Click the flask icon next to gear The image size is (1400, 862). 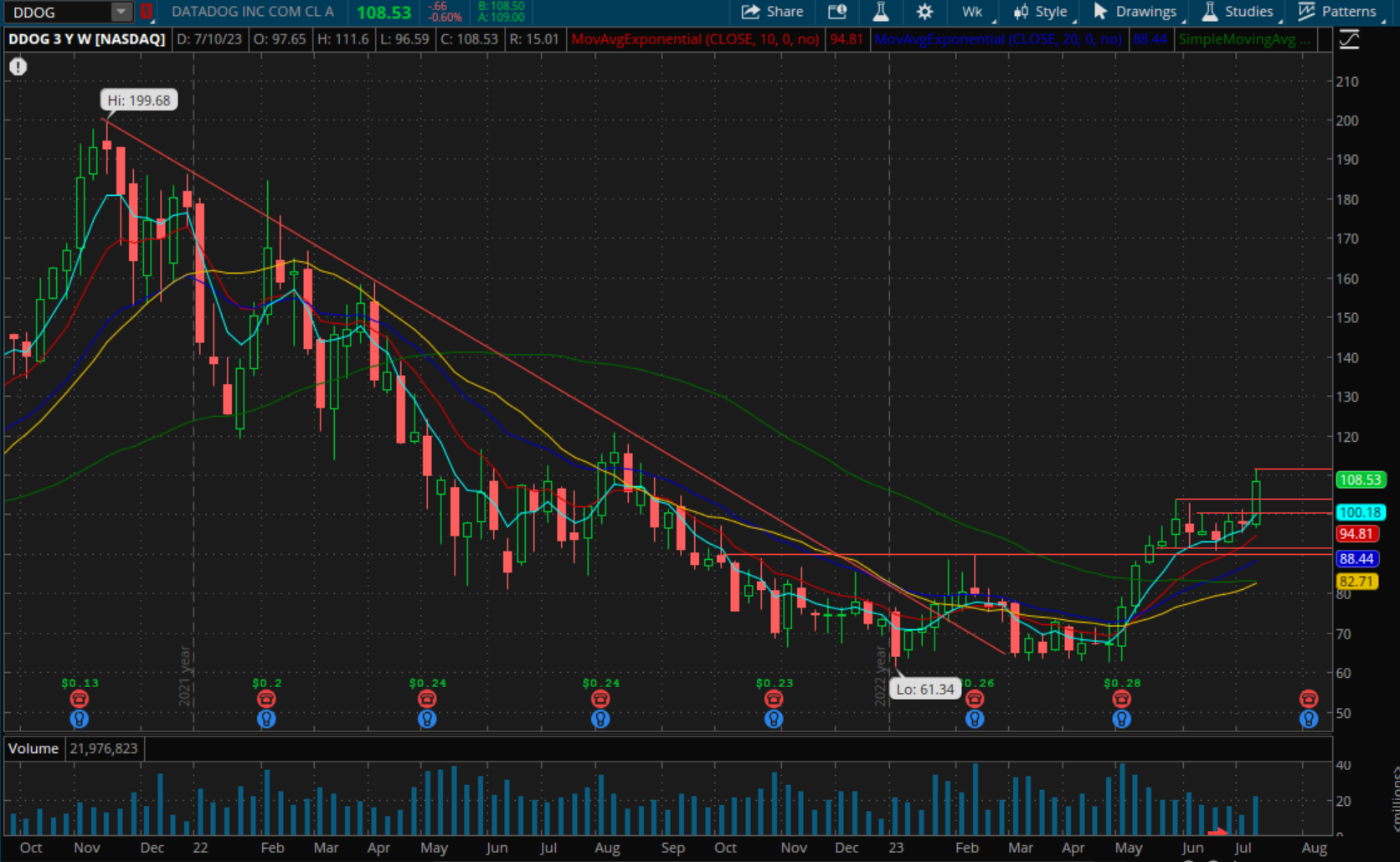coord(881,12)
